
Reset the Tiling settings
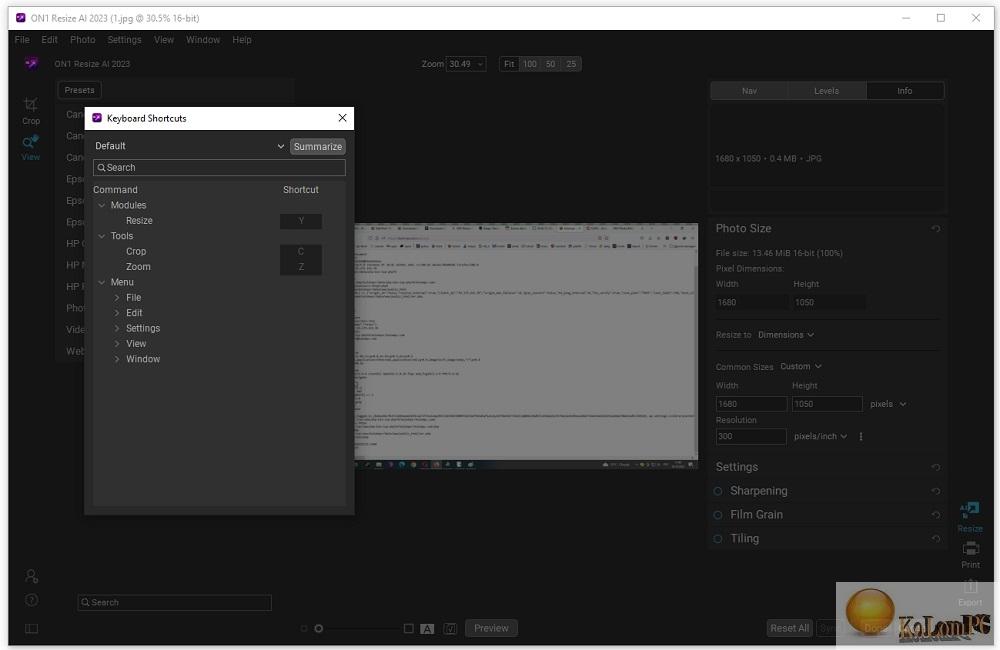pyautogui.click(x=936, y=538)
